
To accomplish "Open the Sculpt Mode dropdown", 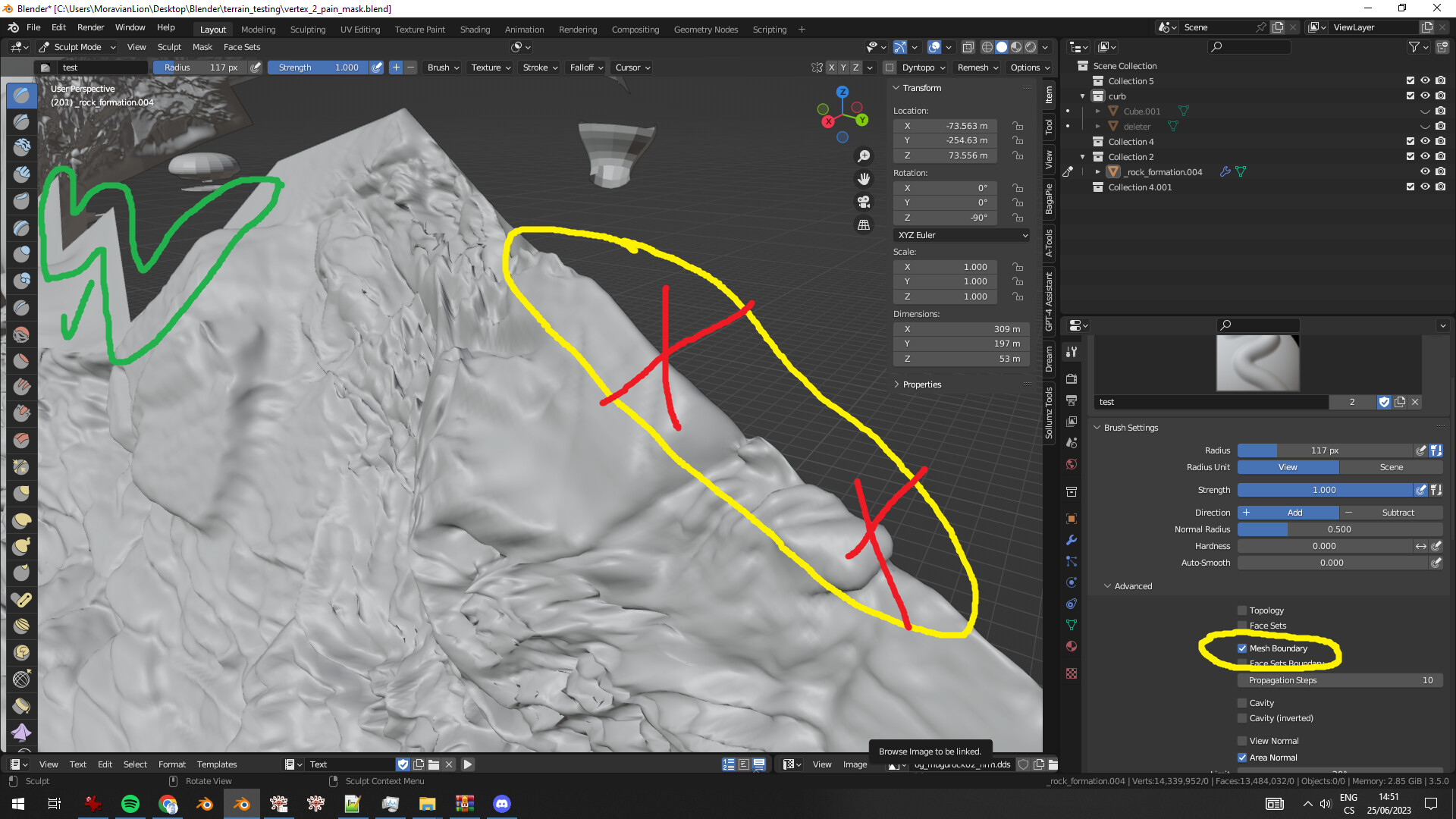I will [x=76, y=47].
